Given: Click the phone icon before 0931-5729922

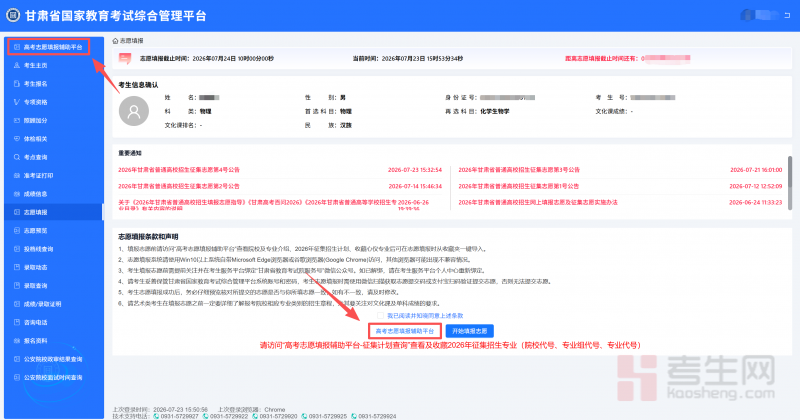Looking at the screenshot, I should point(206,416).
